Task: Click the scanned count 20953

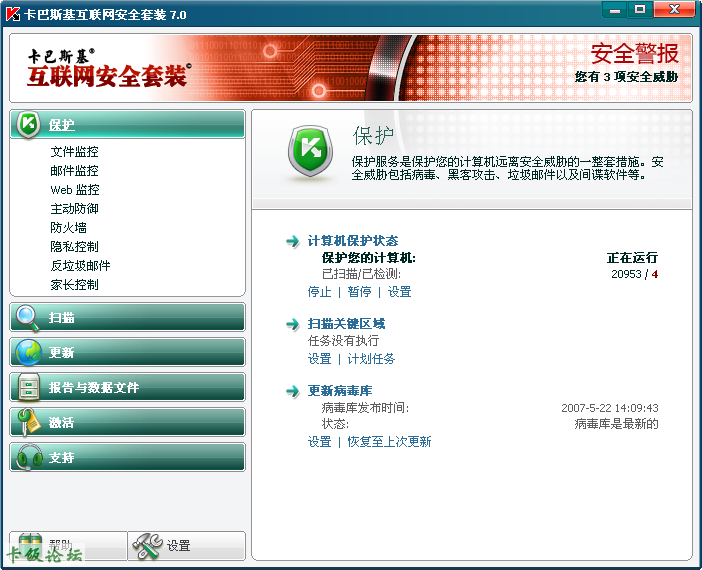Action: (x=626, y=274)
